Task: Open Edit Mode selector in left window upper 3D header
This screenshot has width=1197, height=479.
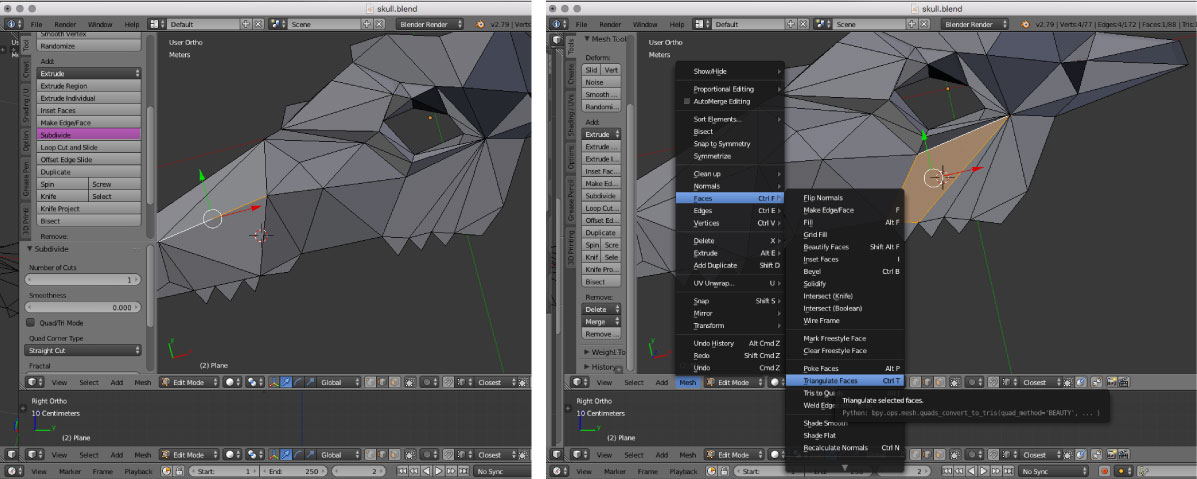Action: pyautogui.click(x=189, y=382)
